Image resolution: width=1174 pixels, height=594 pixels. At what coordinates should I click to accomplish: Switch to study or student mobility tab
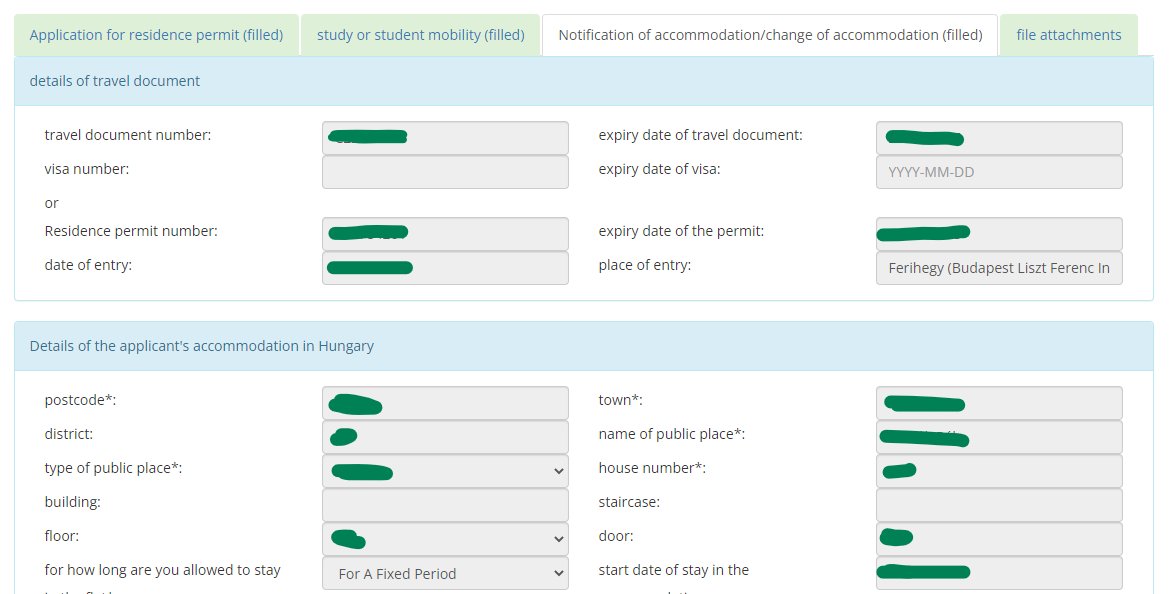click(420, 35)
